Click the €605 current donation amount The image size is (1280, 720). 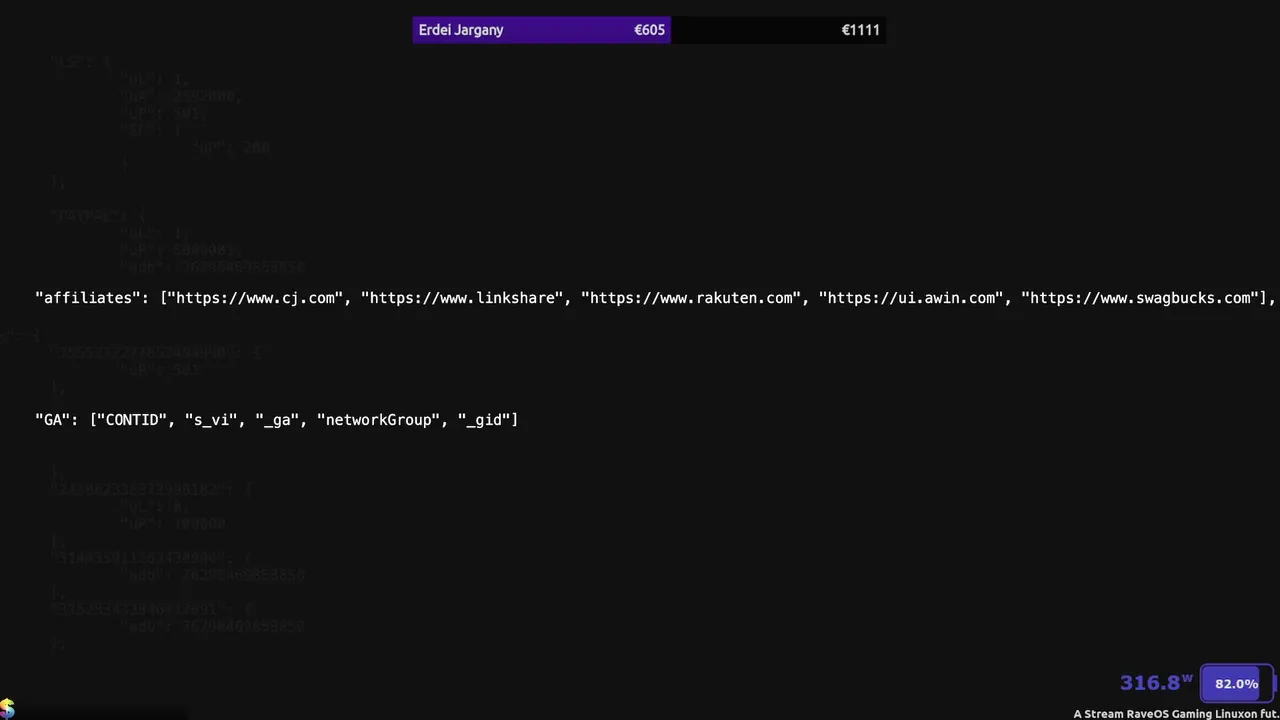point(649,30)
